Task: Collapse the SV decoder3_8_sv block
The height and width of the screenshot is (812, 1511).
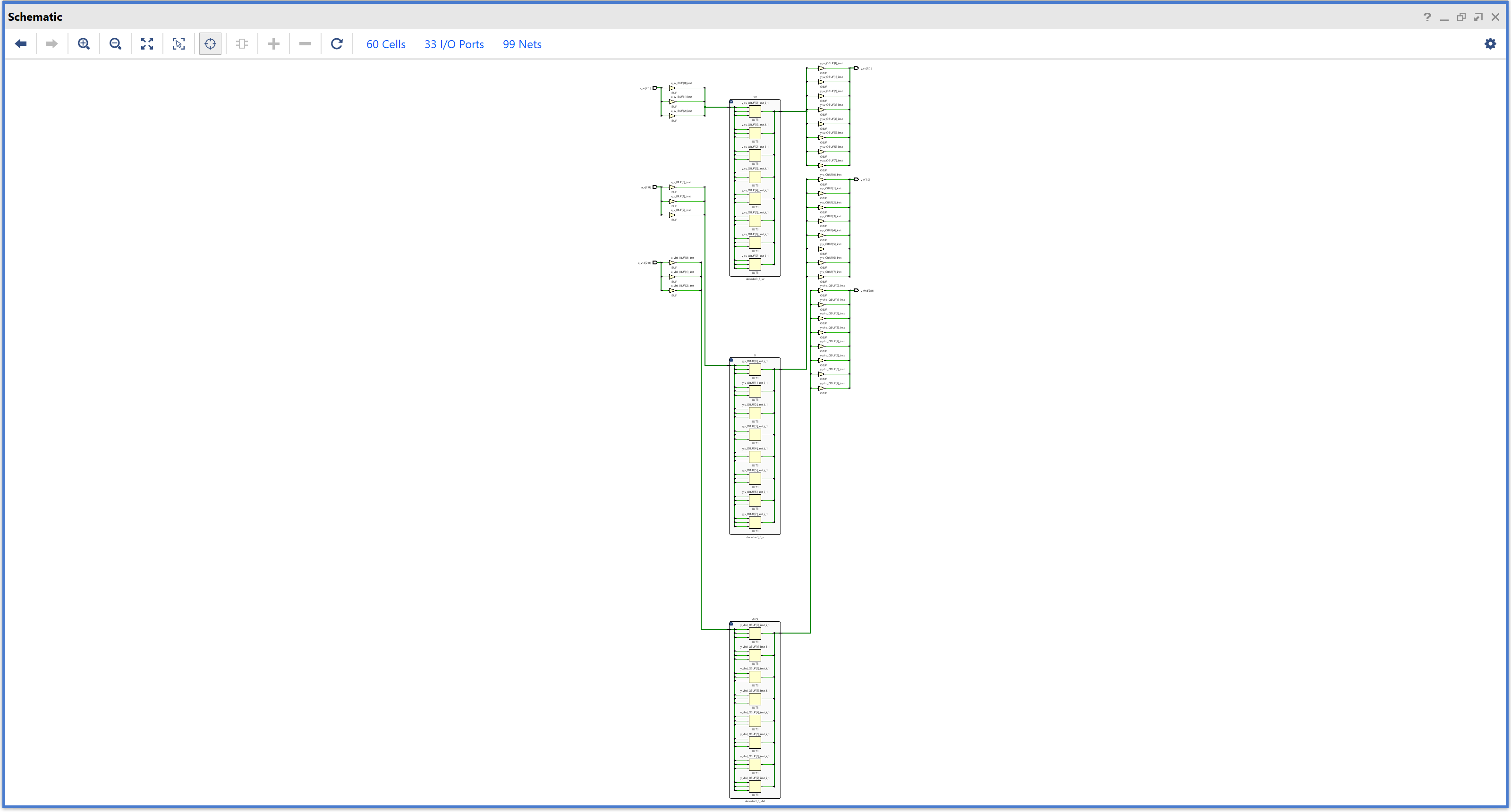Action: tap(731, 102)
